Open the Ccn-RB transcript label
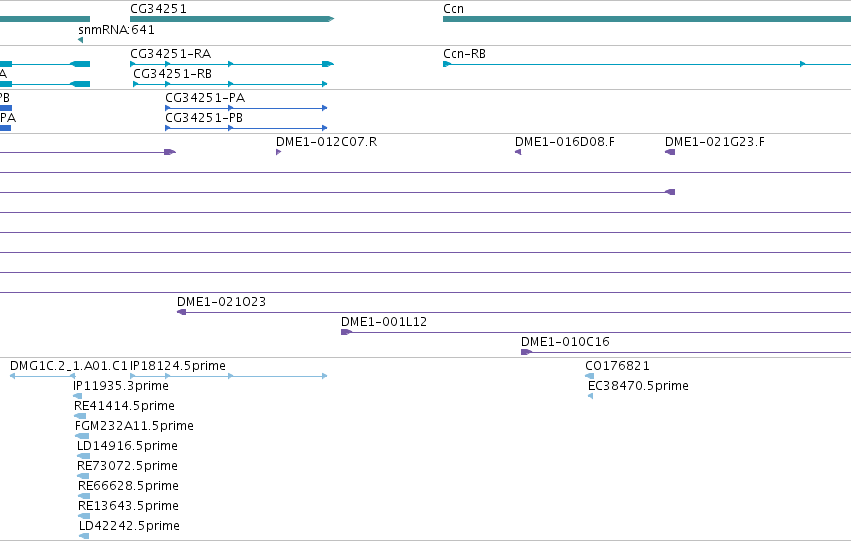The width and height of the screenshot is (851, 541). [464, 54]
